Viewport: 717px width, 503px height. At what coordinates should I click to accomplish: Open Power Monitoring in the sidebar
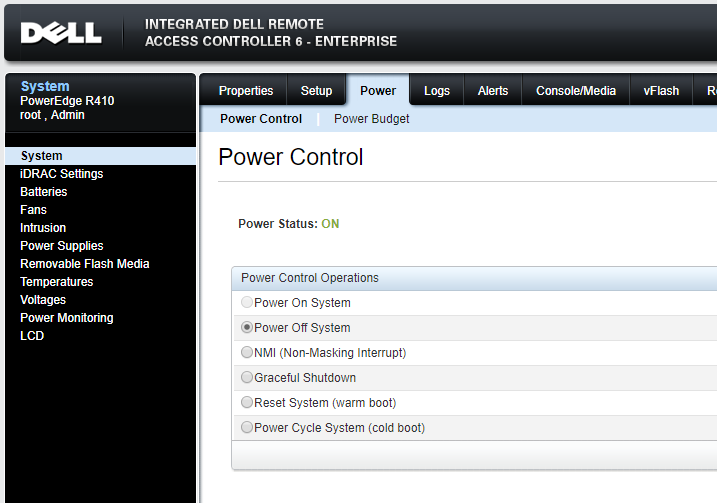(x=67, y=318)
